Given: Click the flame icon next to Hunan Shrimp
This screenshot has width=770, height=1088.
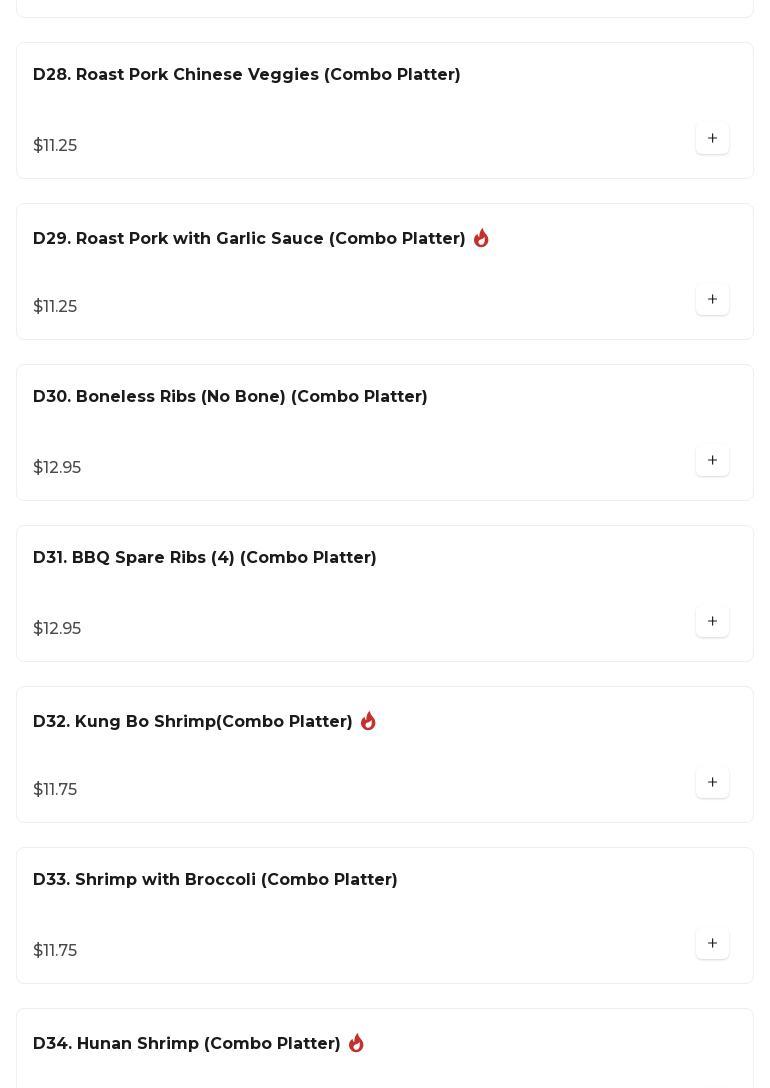Looking at the screenshot, I should [356, 1043].
